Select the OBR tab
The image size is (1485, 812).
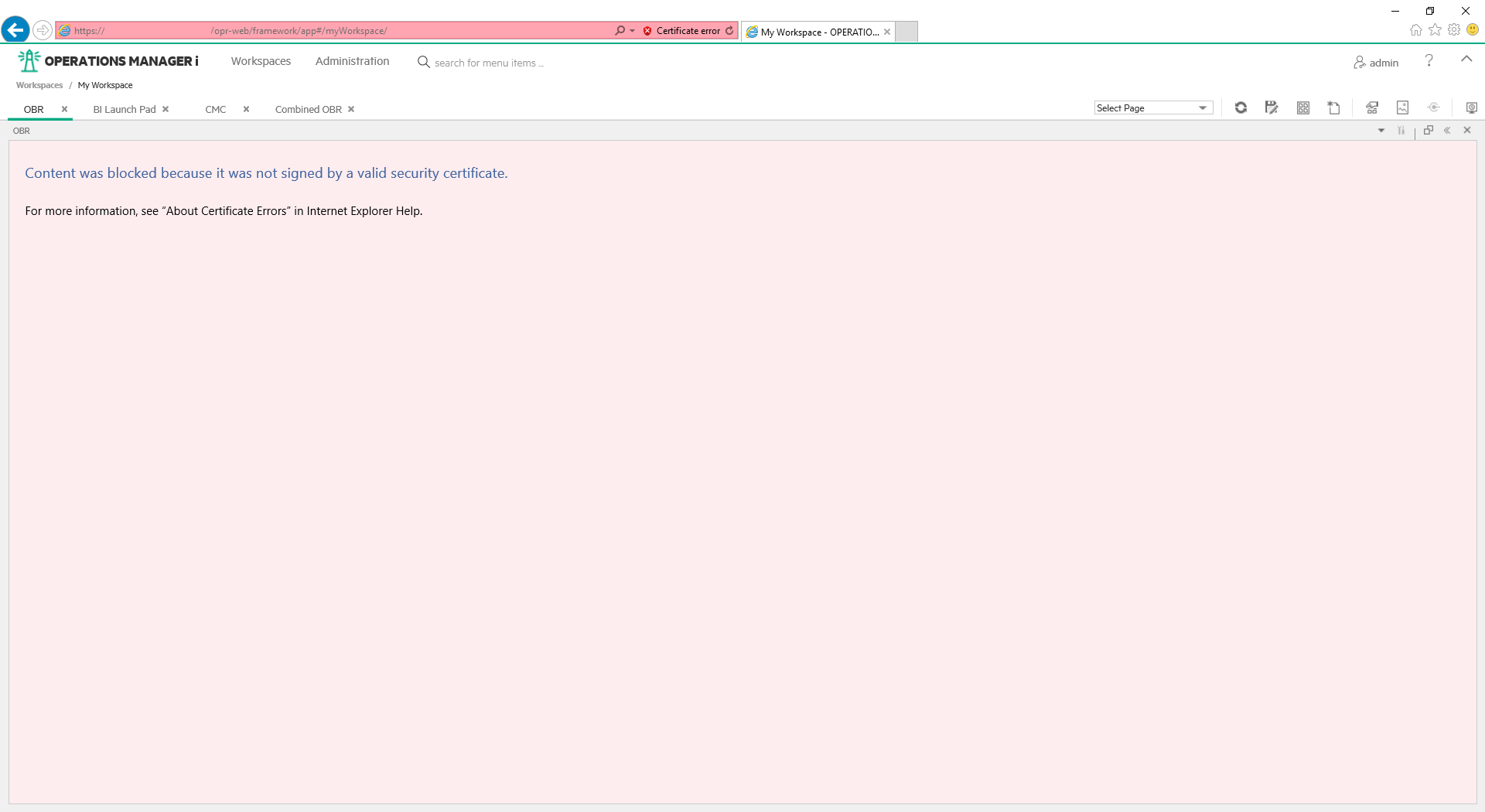(x=34, y=109)
